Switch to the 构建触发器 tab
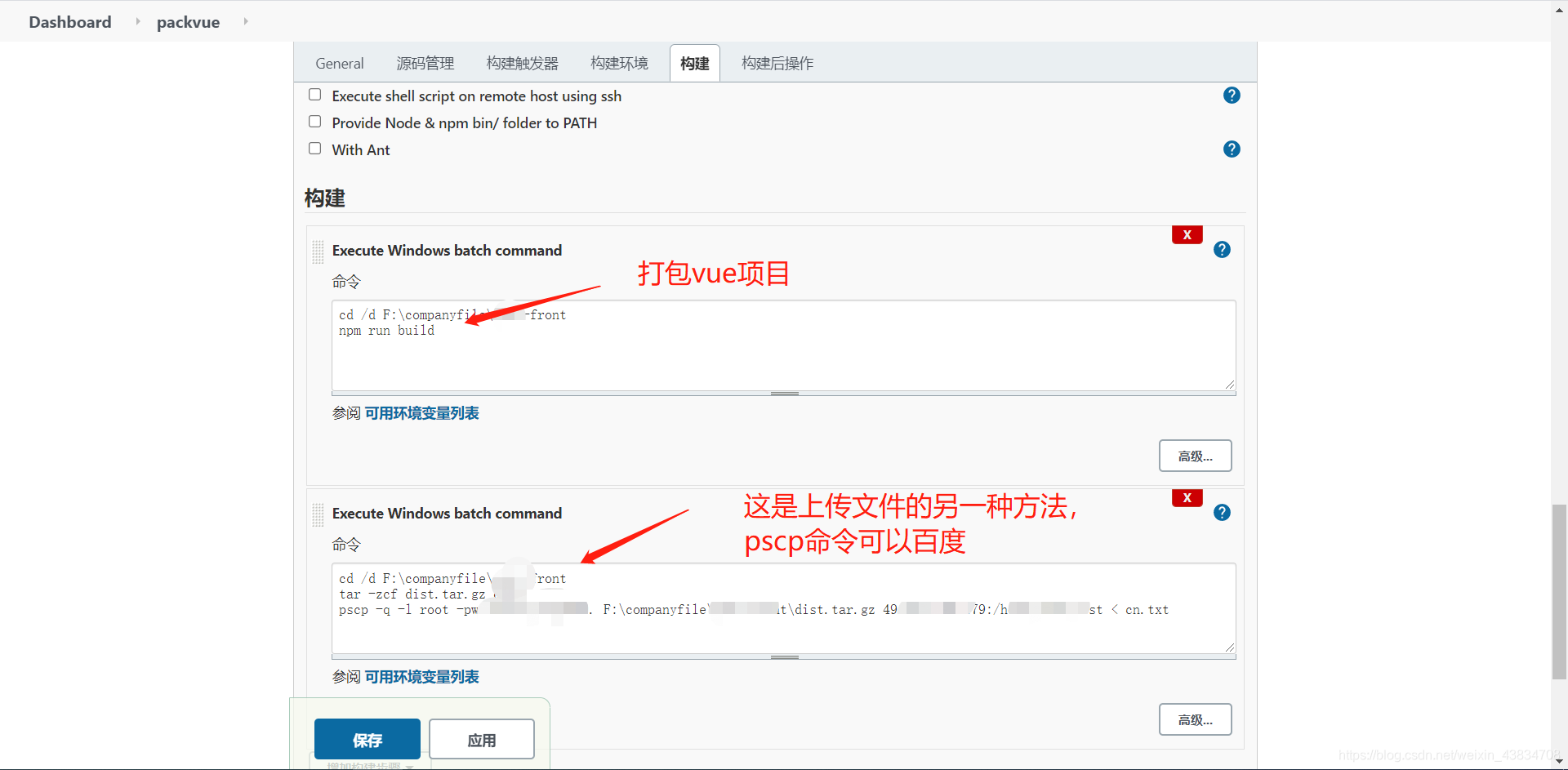1568x770 pixels. click(x=523, y=64)
